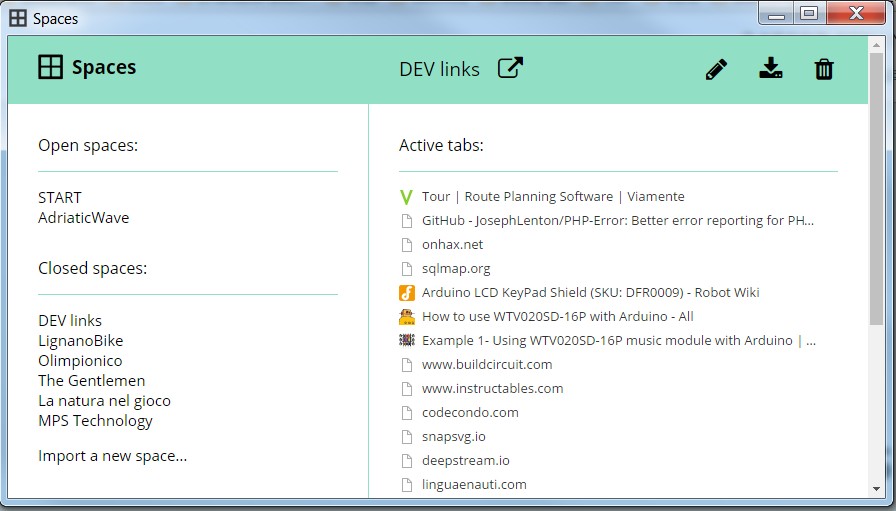
Task: Click the export space download icon
Action: [770, 69]
